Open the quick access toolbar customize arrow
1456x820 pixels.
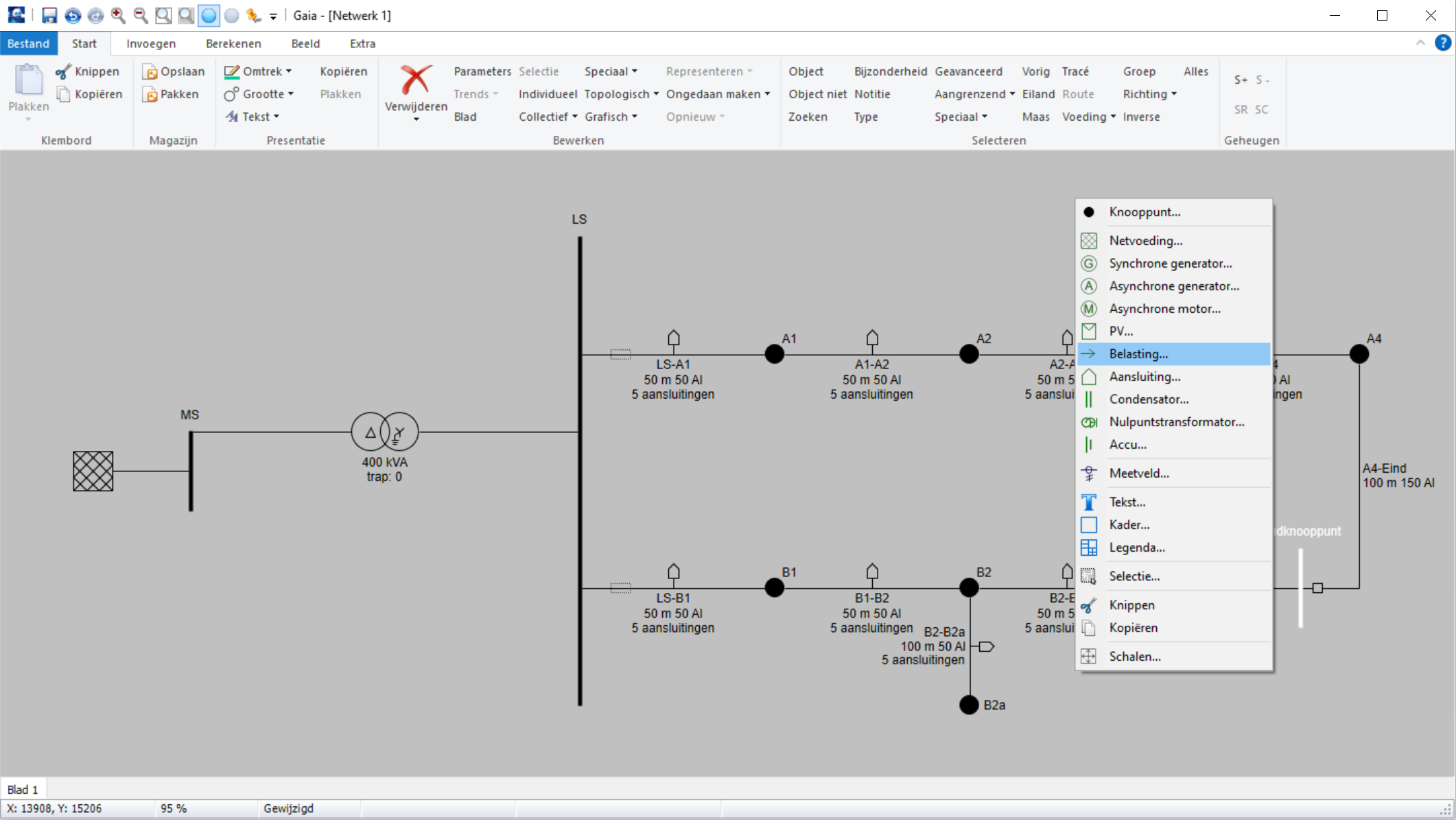[x=273, y=16]
